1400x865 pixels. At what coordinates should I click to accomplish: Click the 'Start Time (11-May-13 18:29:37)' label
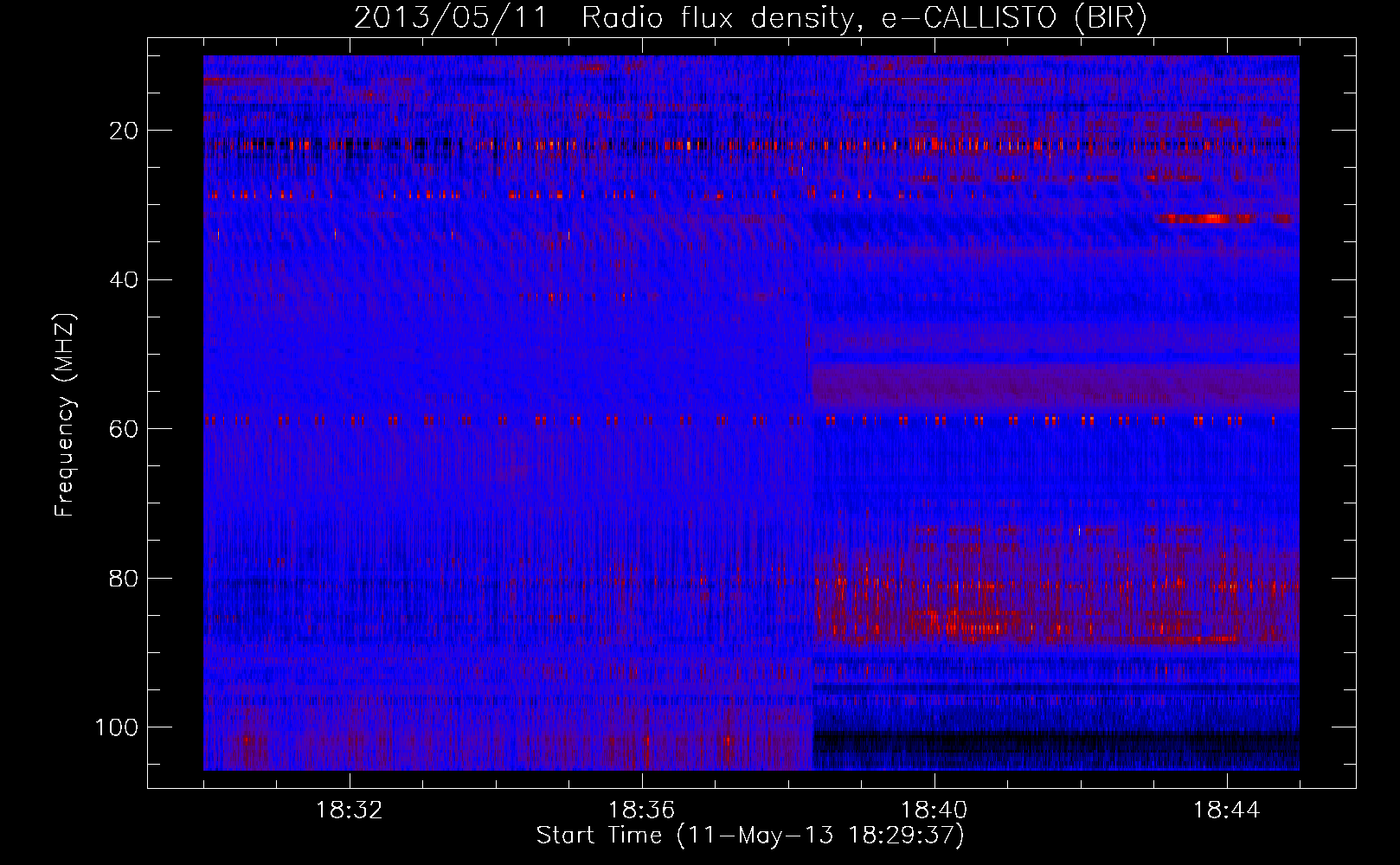point(750,836)
